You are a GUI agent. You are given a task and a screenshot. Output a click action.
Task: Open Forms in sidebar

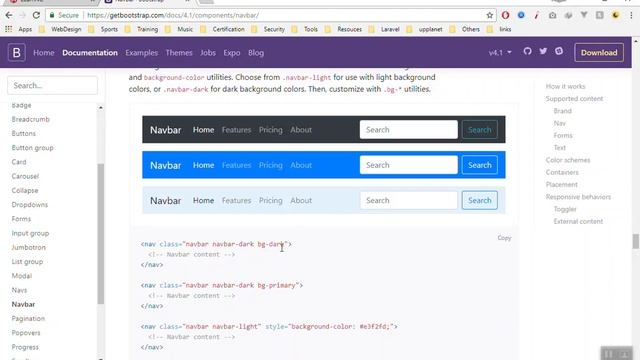pyautogui.click(x=21, y=219)
